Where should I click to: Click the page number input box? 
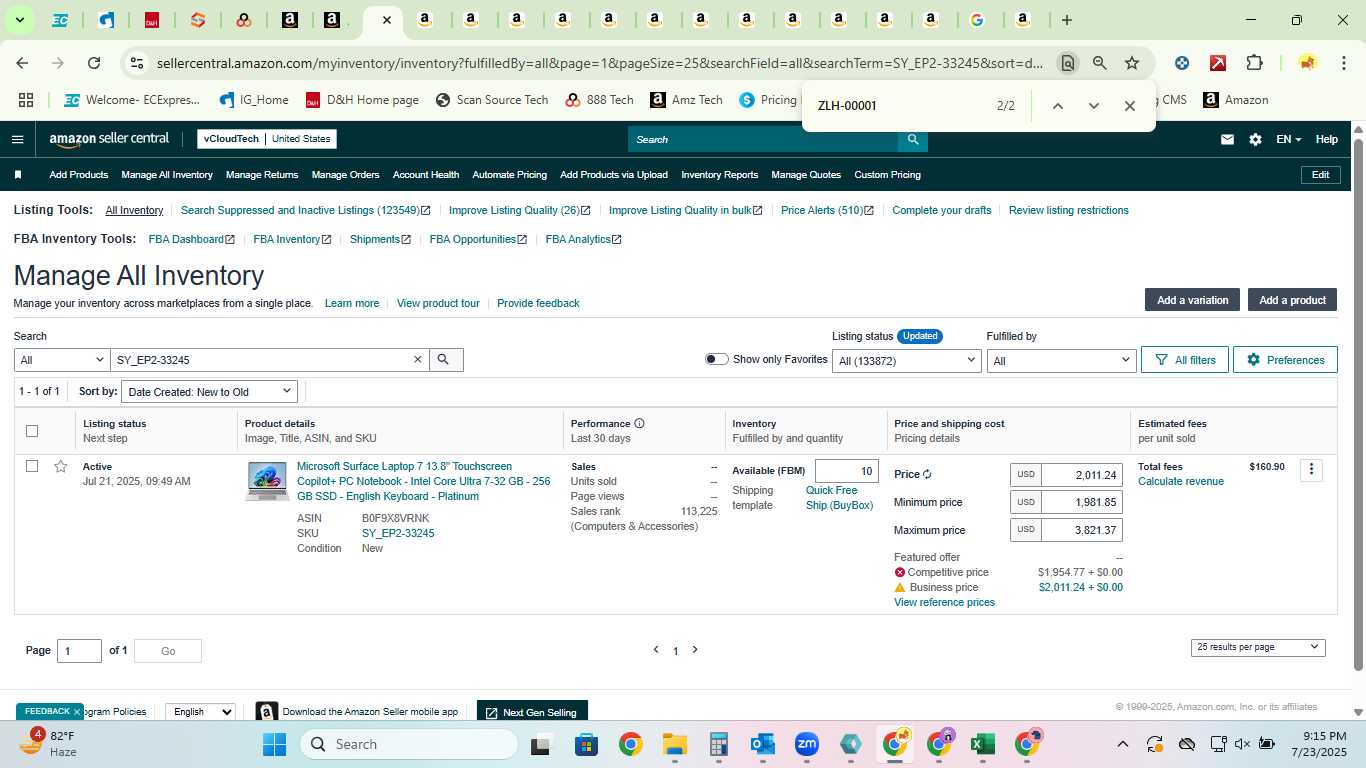(x=79, y=651)
